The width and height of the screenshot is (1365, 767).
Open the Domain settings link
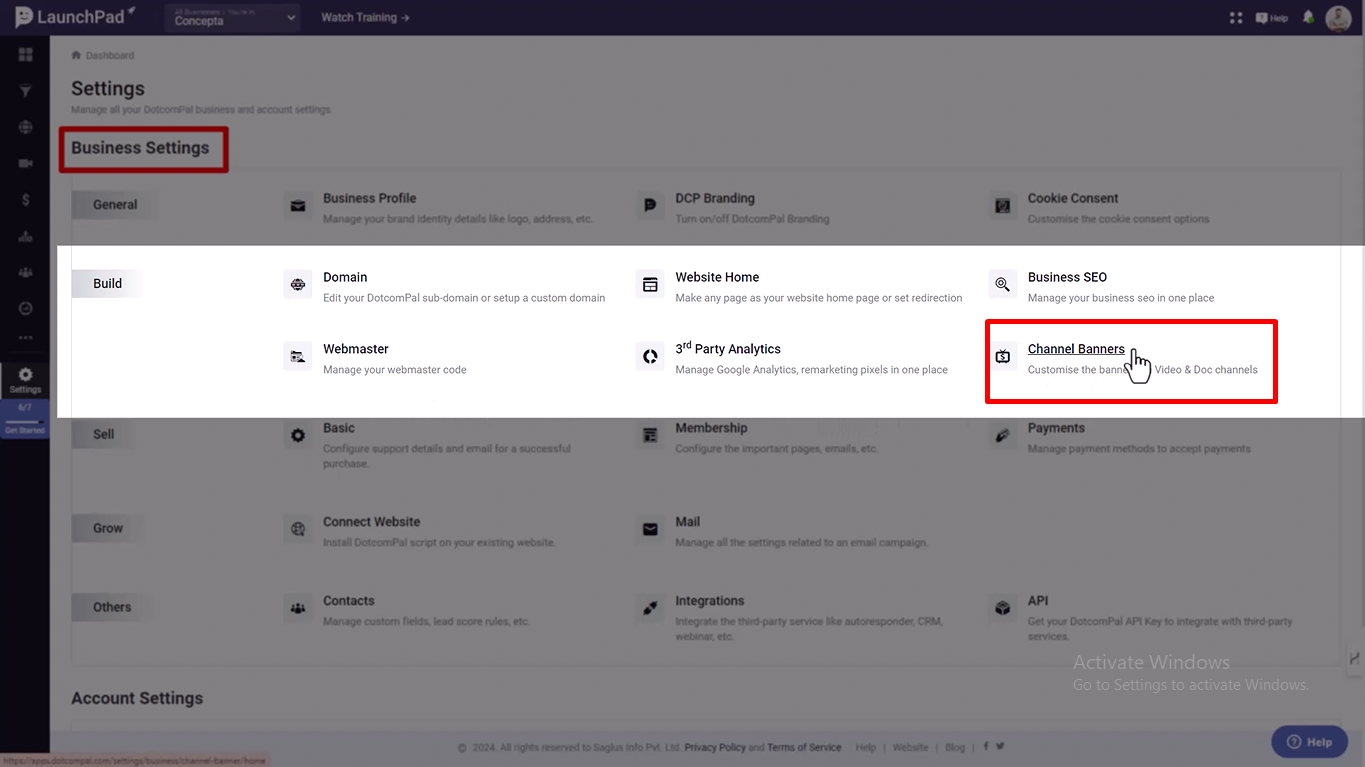click(345, 277)
